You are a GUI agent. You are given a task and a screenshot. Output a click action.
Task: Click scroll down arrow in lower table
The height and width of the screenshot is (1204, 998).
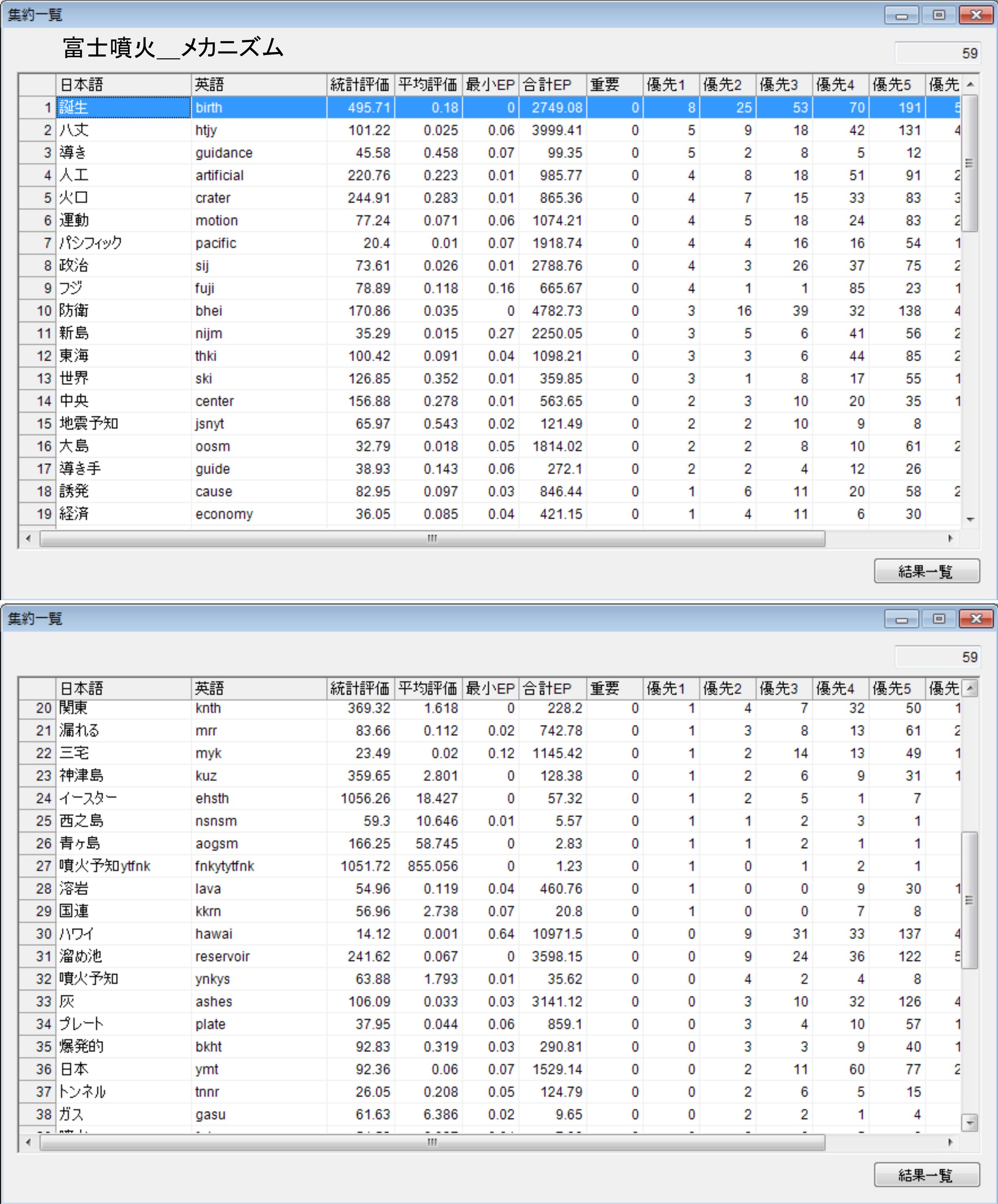point(969,1122)
